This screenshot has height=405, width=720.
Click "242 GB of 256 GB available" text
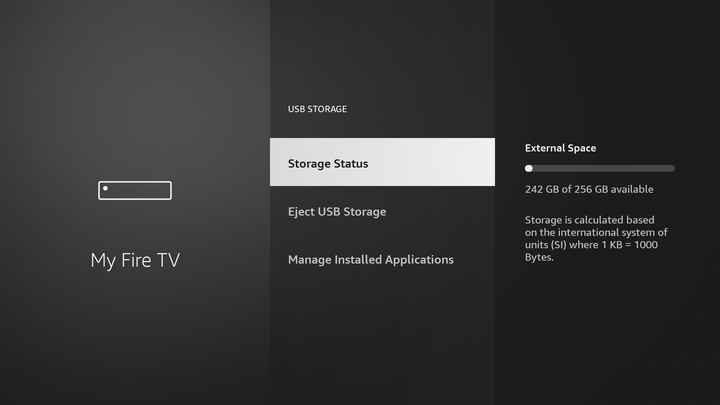point(589,189)
